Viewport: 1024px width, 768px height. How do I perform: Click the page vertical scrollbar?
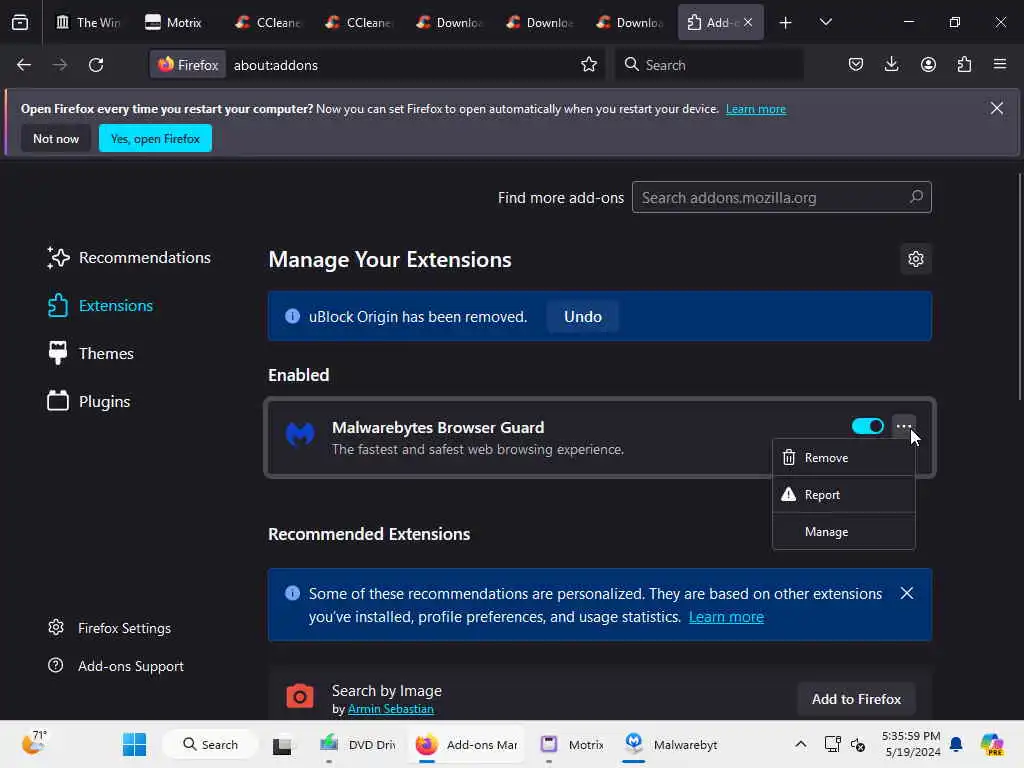click(1020, 287)
